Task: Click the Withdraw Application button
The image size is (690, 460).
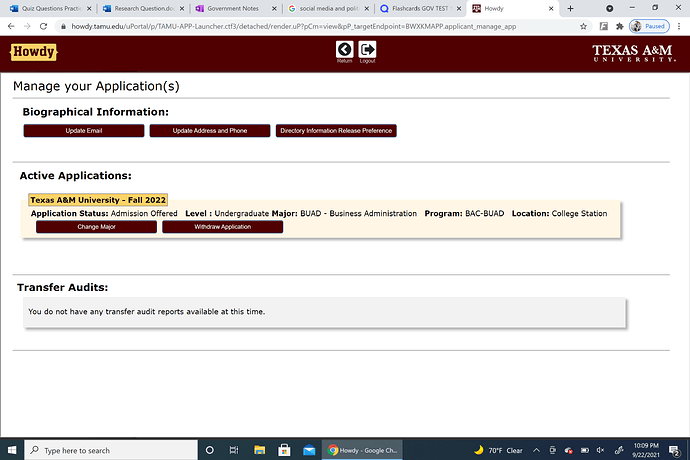Action: point(223,227)
